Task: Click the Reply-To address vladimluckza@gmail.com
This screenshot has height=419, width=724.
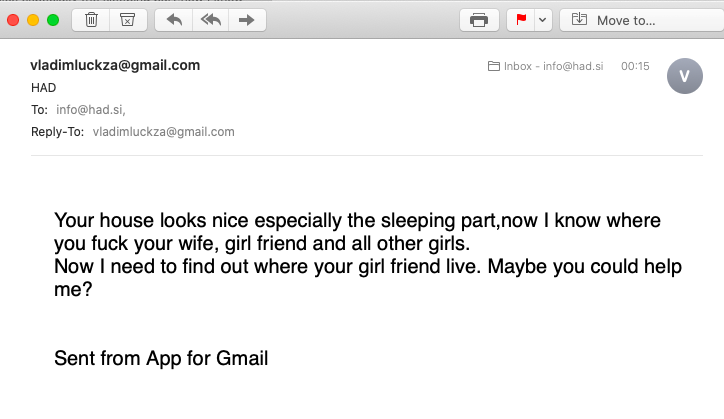Action: click(163, 132)
